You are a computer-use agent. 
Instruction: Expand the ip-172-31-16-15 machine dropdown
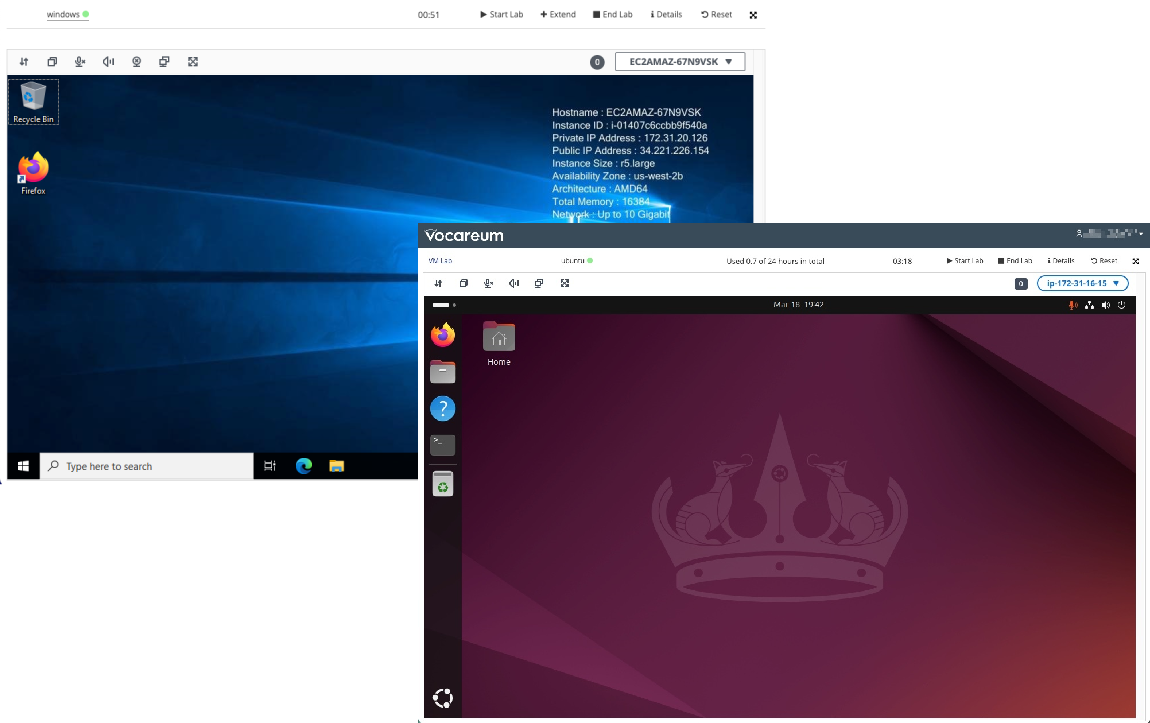click(1083, 284)
